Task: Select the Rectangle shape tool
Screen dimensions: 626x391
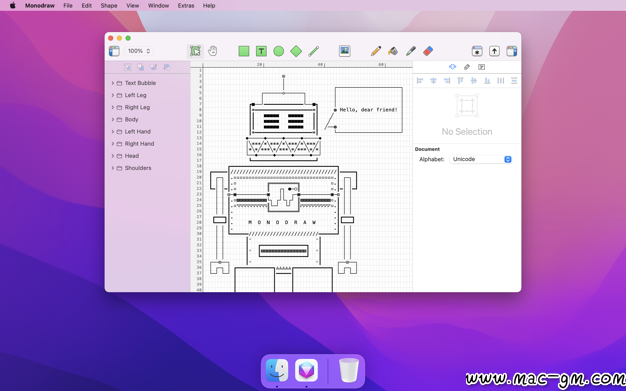Action: point(244,51)
